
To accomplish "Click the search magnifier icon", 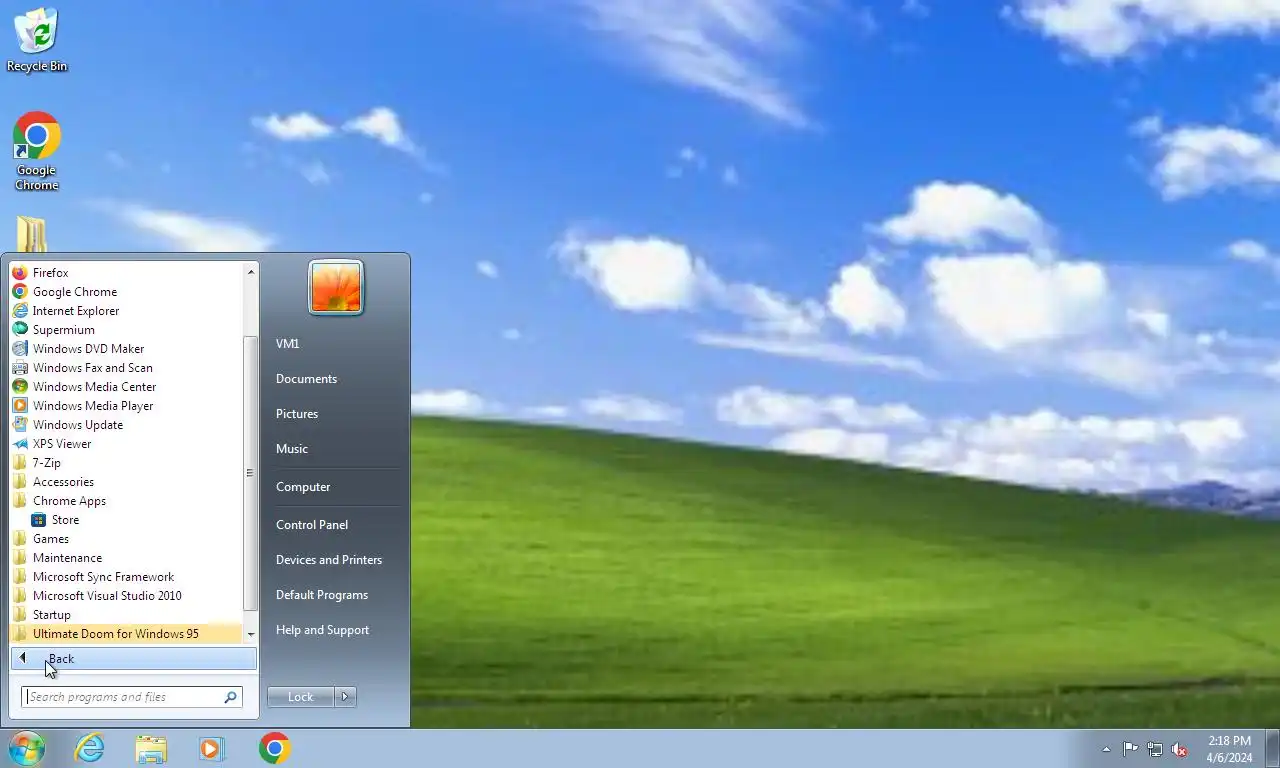I will [231, 697].
